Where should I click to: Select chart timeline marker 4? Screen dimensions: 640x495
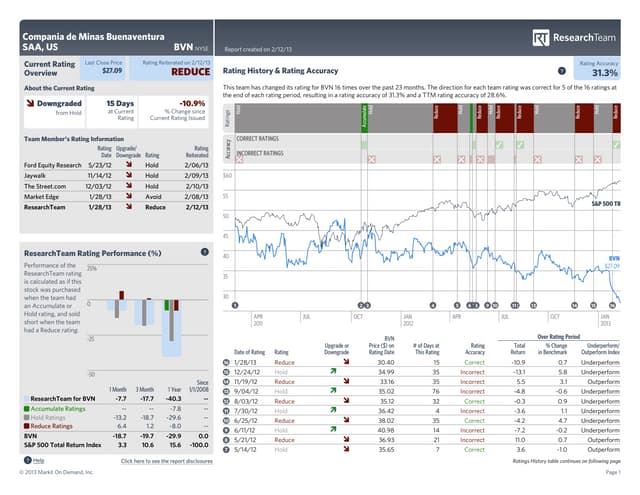[433, 305]
